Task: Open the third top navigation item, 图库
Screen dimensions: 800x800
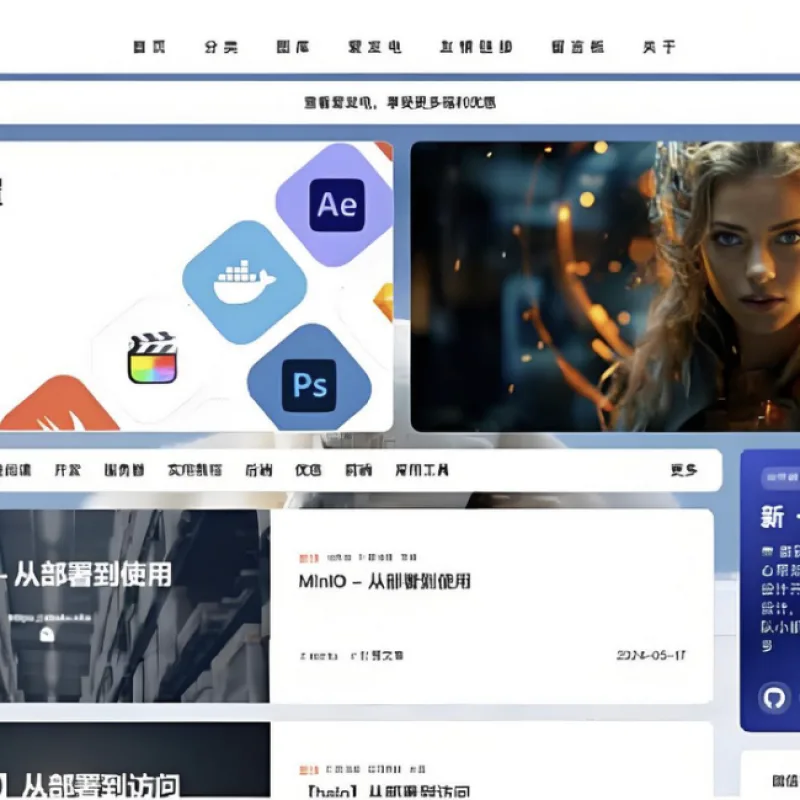Action: click(293, 47)
